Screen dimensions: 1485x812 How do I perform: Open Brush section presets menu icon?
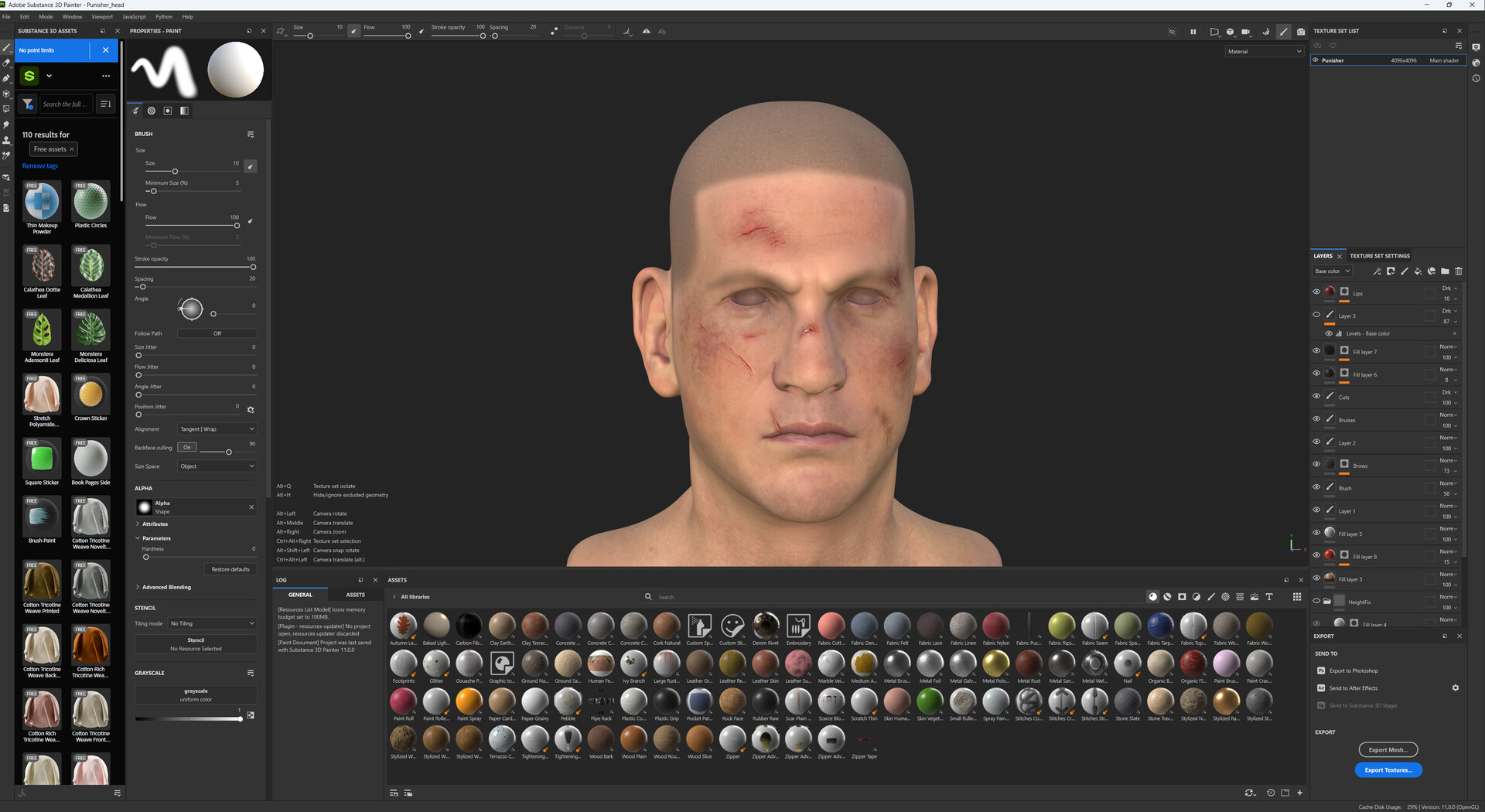(251, 134)
